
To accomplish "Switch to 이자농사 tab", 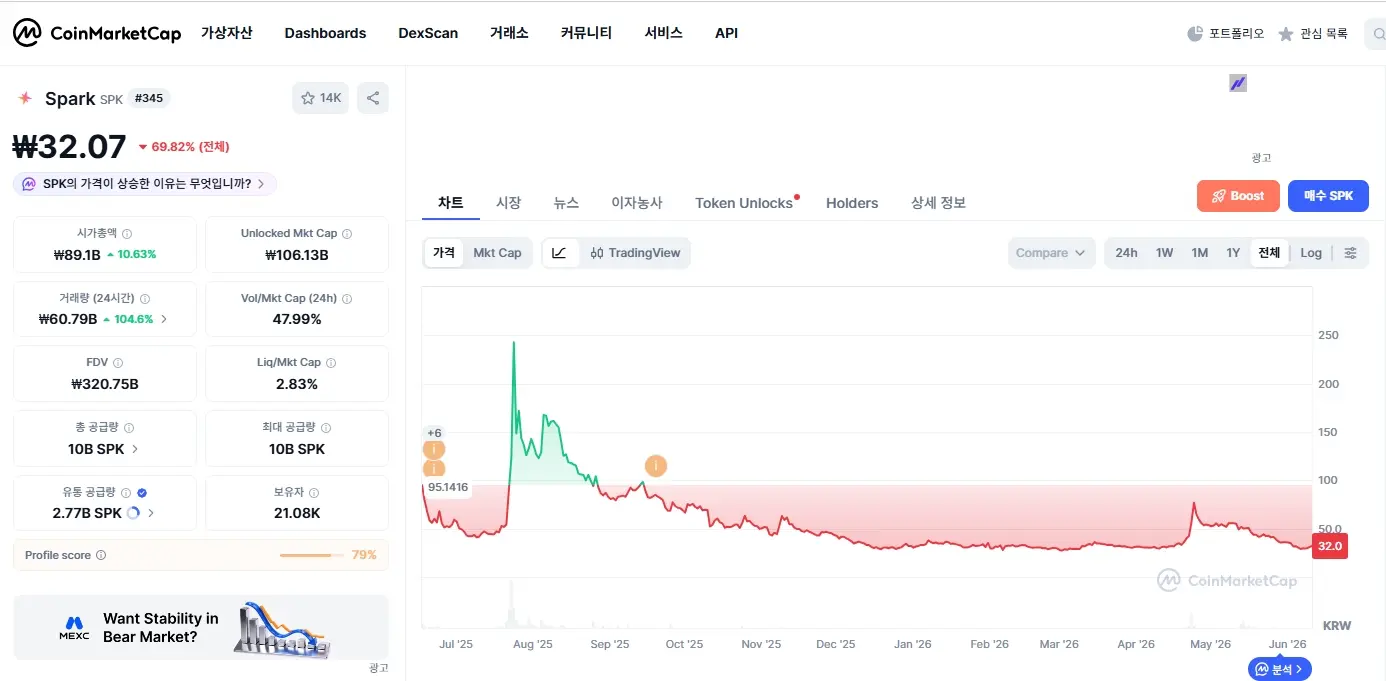I will (x=637, y=203).
